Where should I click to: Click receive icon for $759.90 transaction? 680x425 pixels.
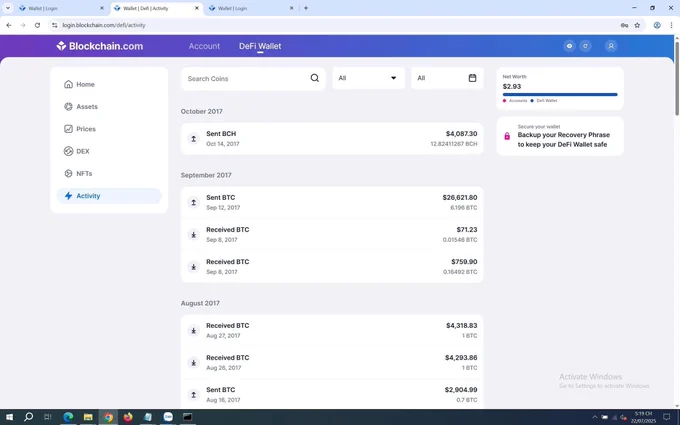coord(193,267)
